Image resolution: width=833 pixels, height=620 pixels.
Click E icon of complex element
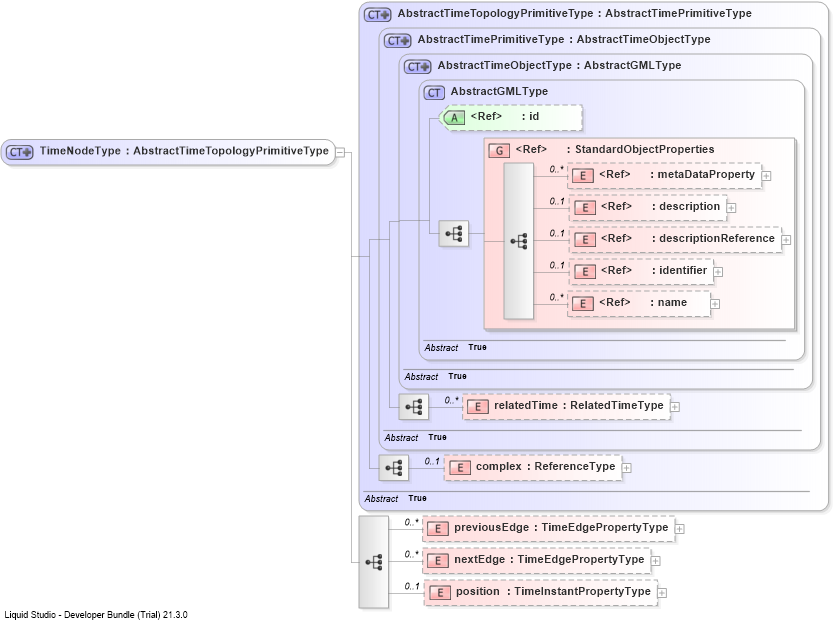coord(460,468)
